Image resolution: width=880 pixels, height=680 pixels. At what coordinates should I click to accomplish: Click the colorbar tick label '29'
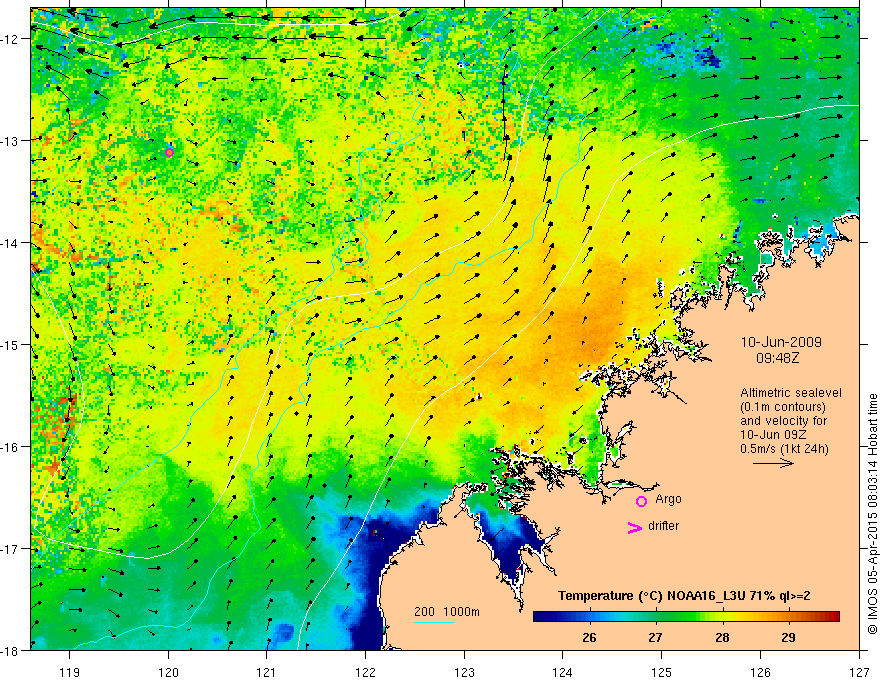point(788,637)
